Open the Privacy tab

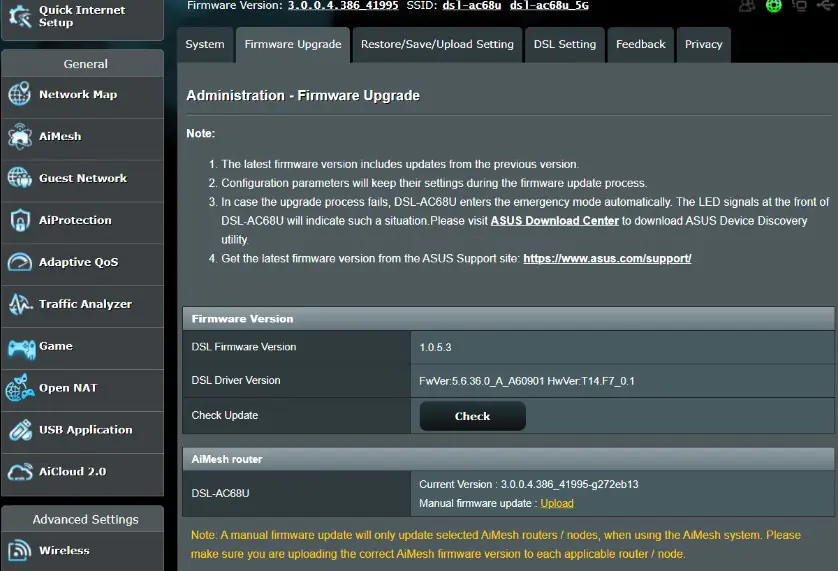[703, 44]
